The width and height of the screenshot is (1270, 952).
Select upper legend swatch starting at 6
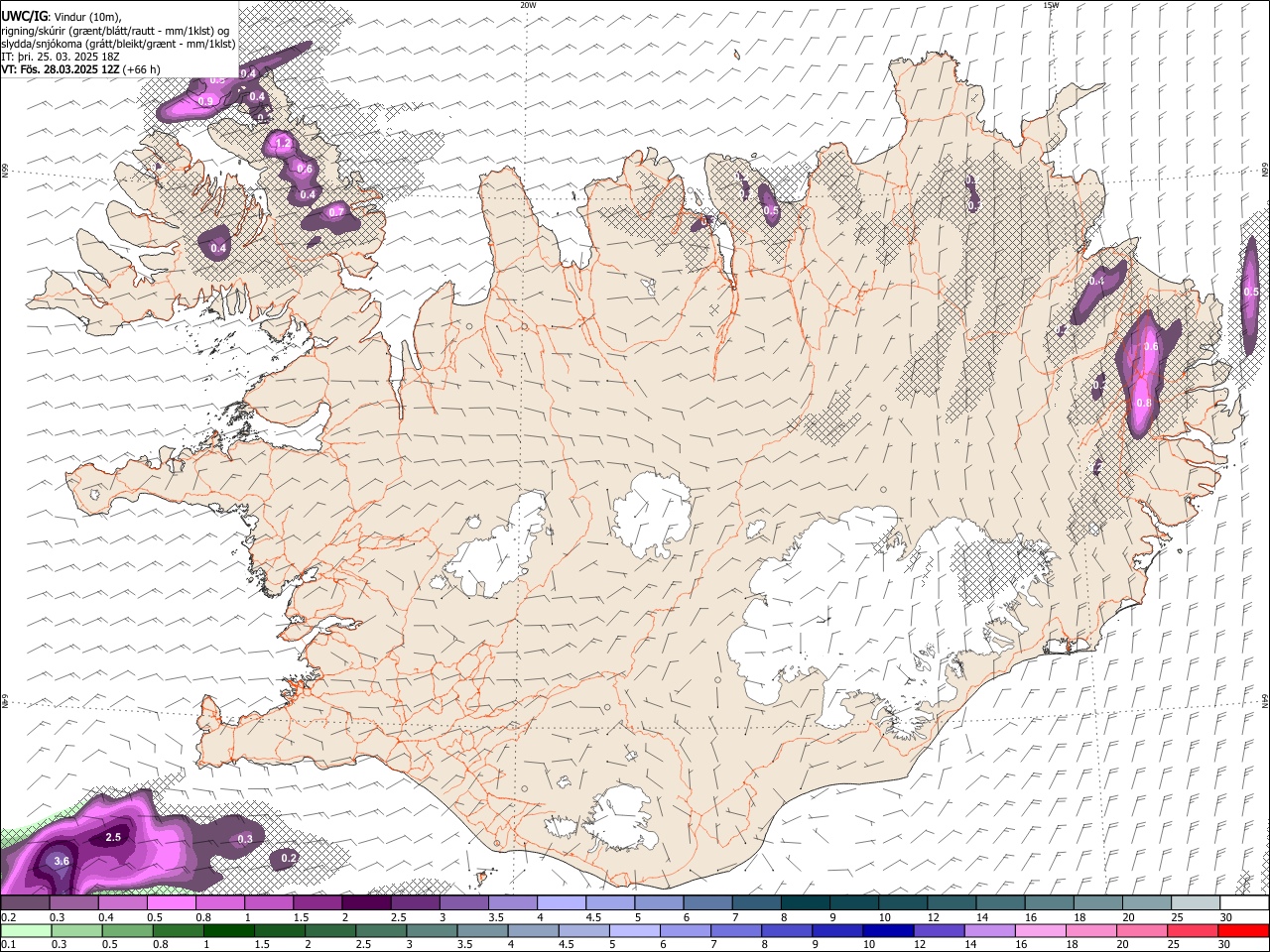[707, 903]
